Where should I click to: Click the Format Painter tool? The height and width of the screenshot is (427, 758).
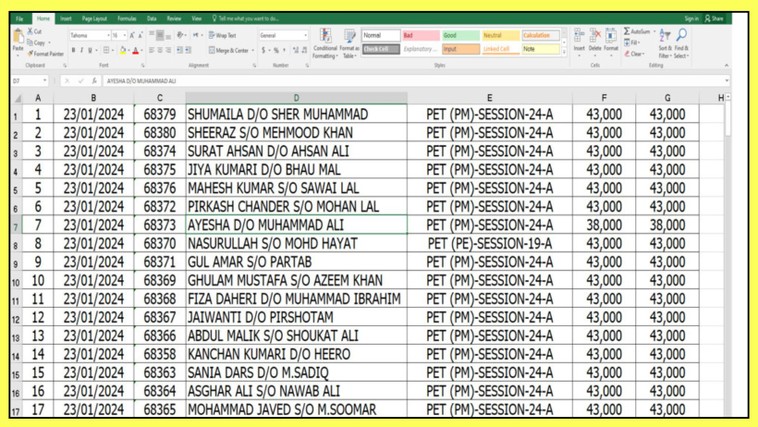point(46,54)
